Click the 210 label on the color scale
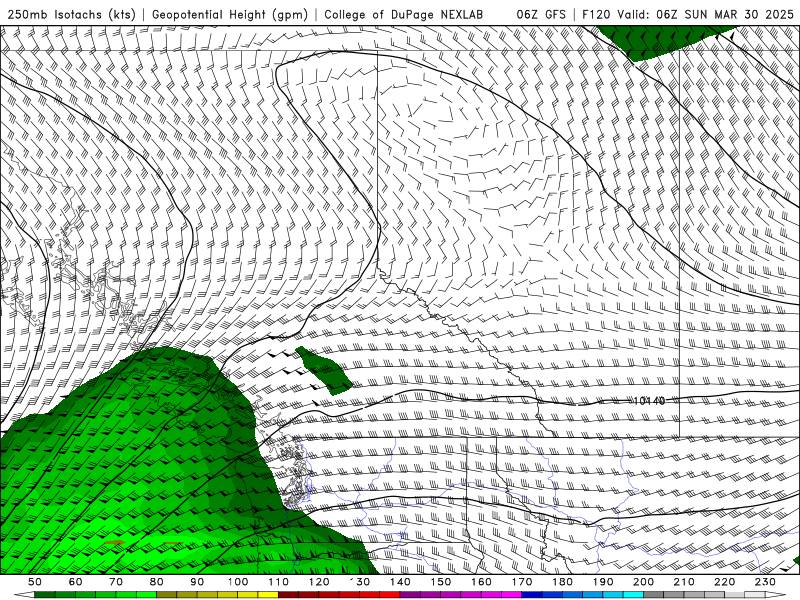The height and width of the screenshot is (600, 800). click(685, 582)
